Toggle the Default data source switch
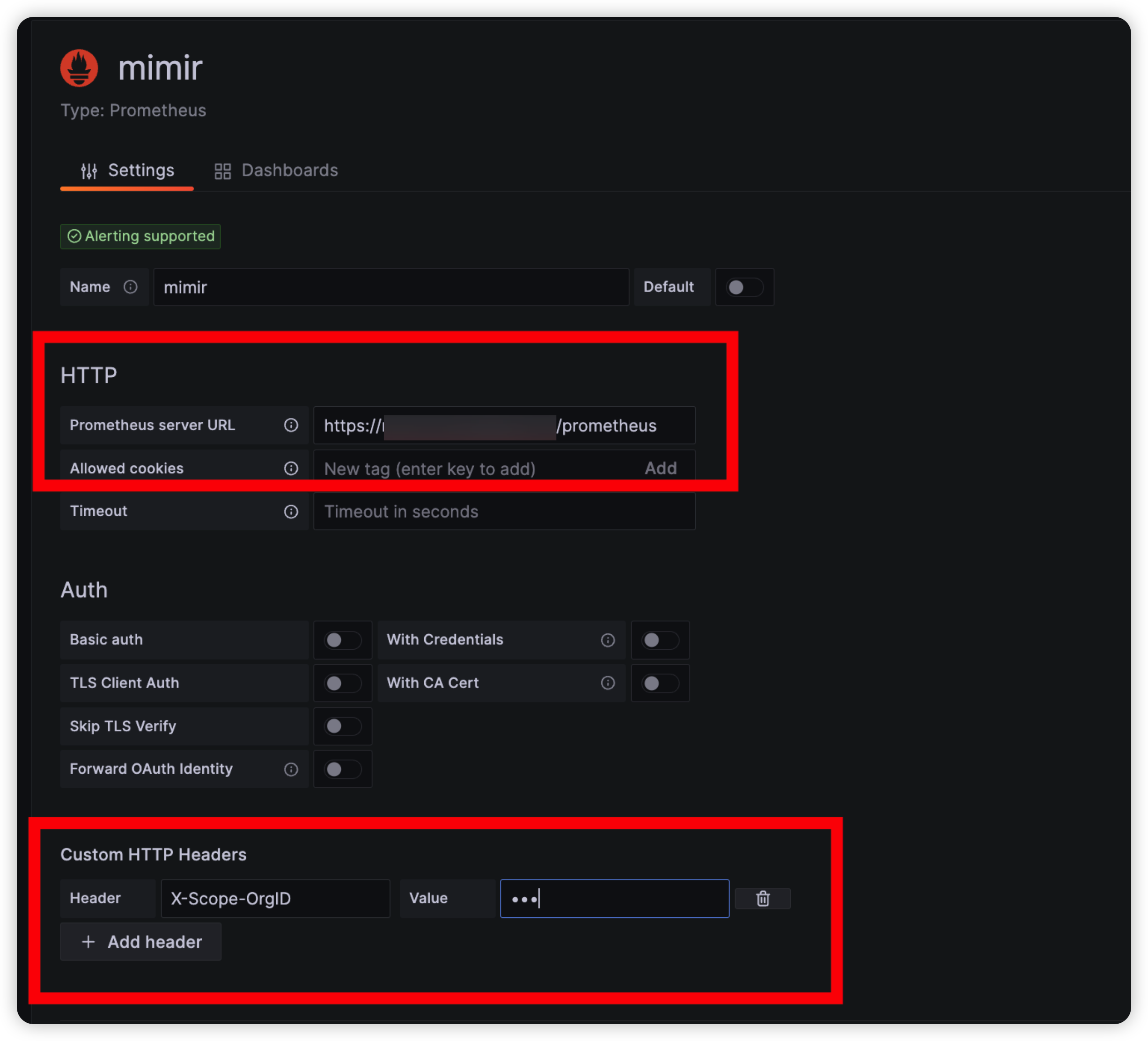This screenshot has height=1041, width=1148. tap(743, 287)
